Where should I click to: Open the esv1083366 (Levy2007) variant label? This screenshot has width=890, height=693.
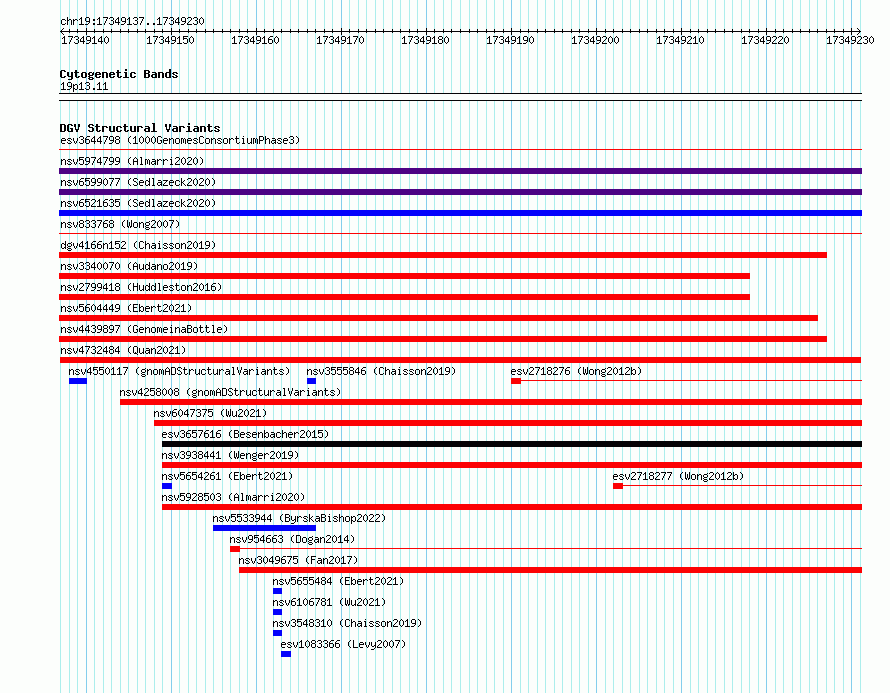pos(343,644)
